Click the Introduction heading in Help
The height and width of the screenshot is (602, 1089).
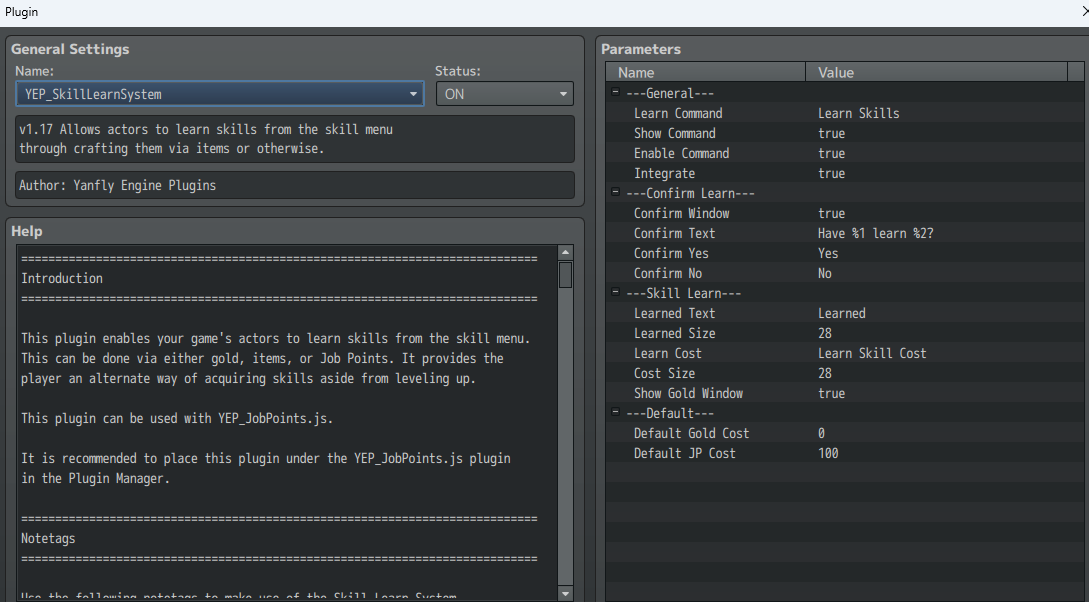coord(62,278)
